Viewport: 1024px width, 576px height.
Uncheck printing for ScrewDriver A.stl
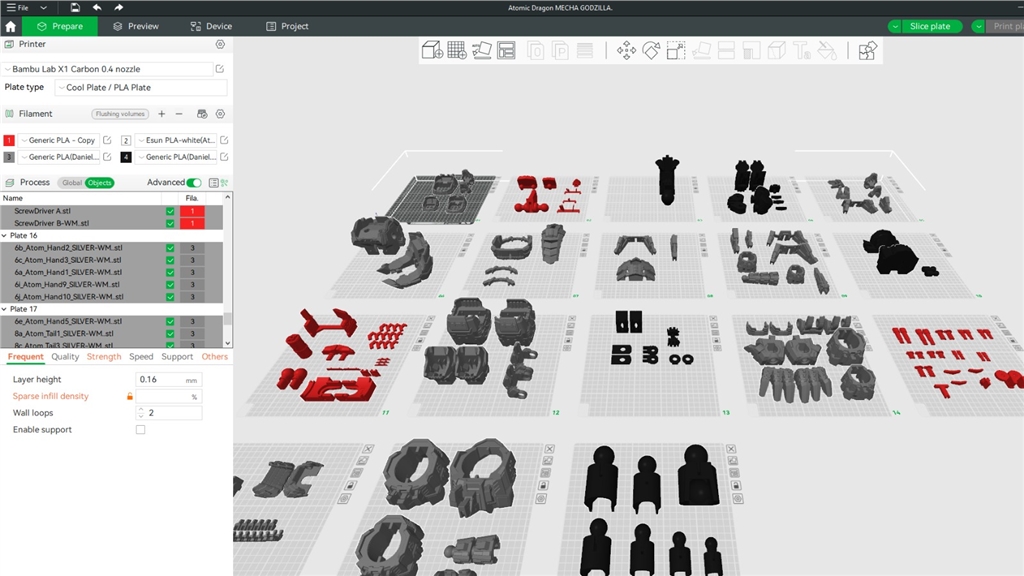pyautogui.click(x=170, y=211)
